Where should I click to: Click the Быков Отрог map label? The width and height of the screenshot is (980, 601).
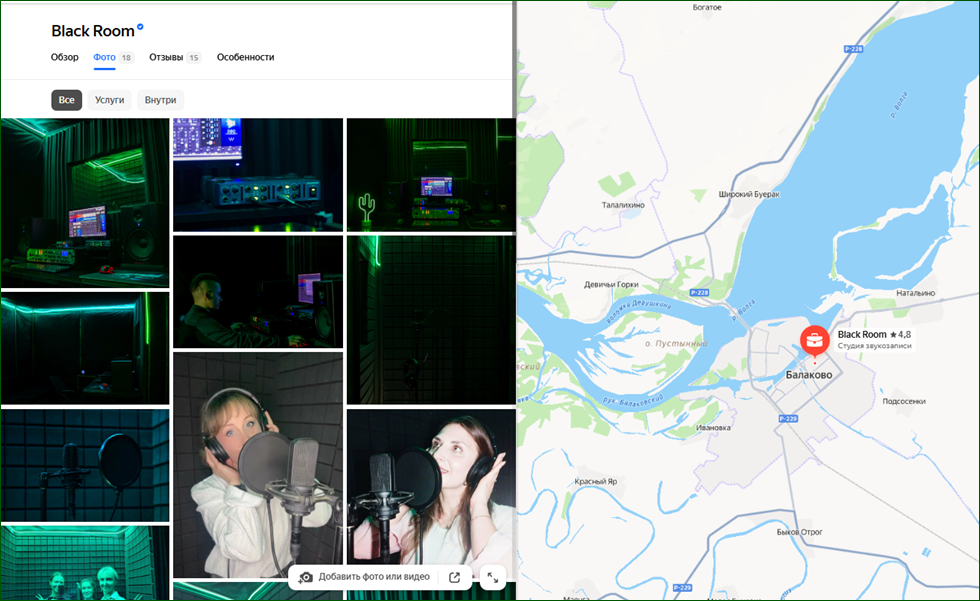click(799, 532)
